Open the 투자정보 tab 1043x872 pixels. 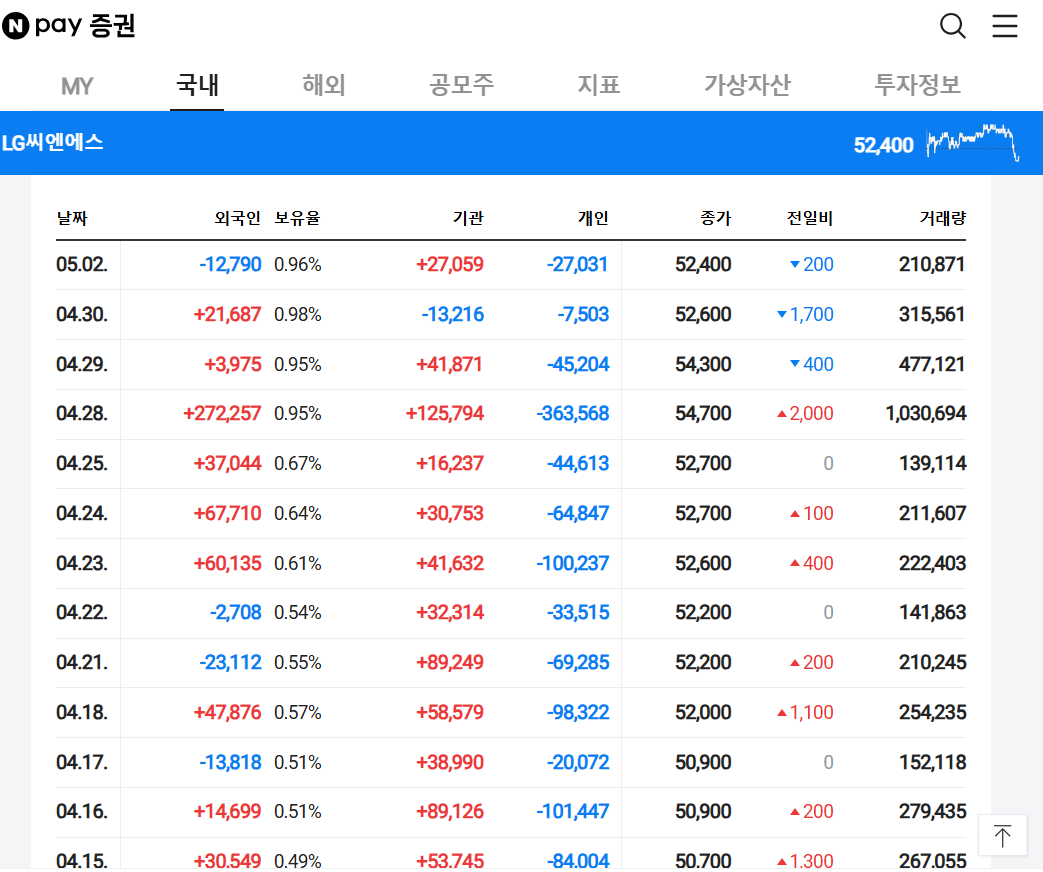tap(917, 85)
